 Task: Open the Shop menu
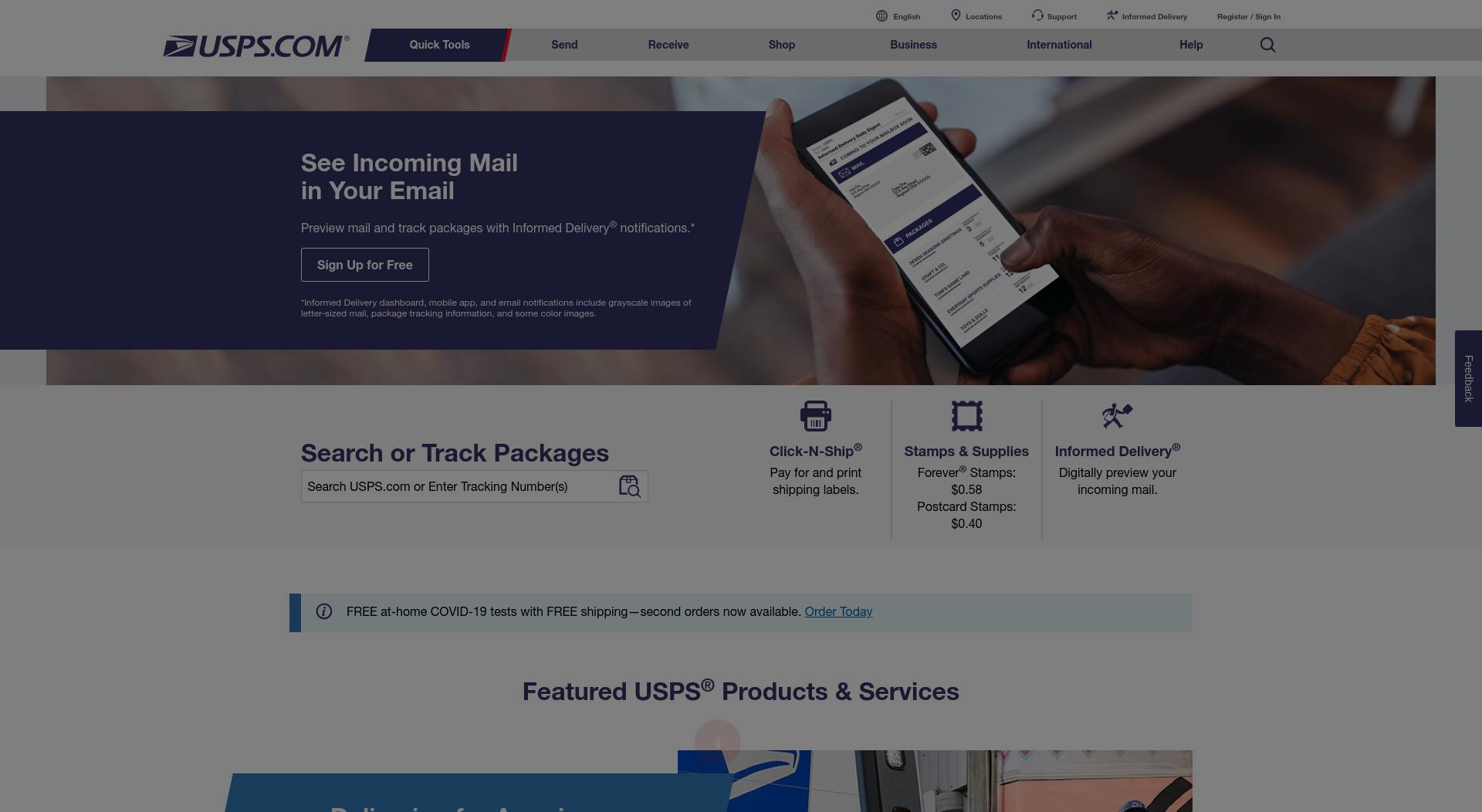click(782, 45)
